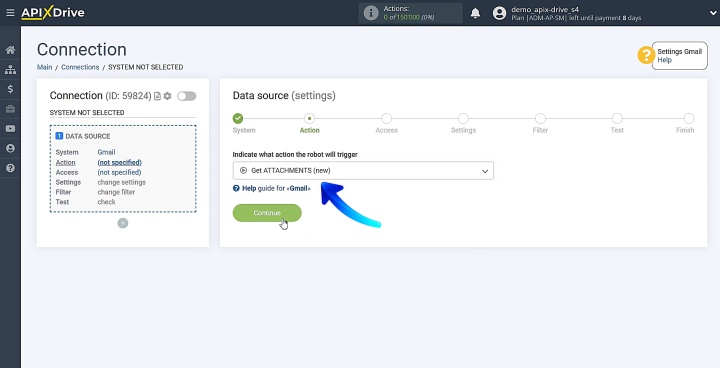Go to Connections breadcrumb link
The height and width of the screenshot is (368, 720).
(80, 67)
